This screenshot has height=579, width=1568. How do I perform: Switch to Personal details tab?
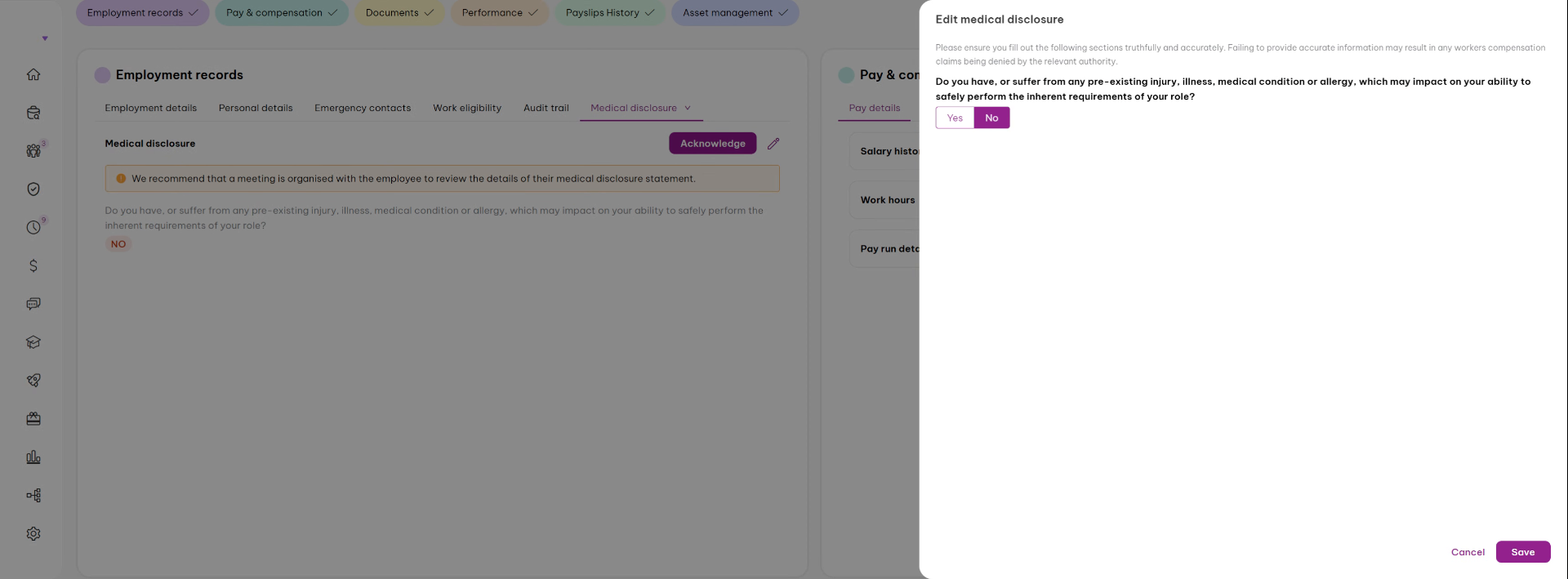click(256, 108)
